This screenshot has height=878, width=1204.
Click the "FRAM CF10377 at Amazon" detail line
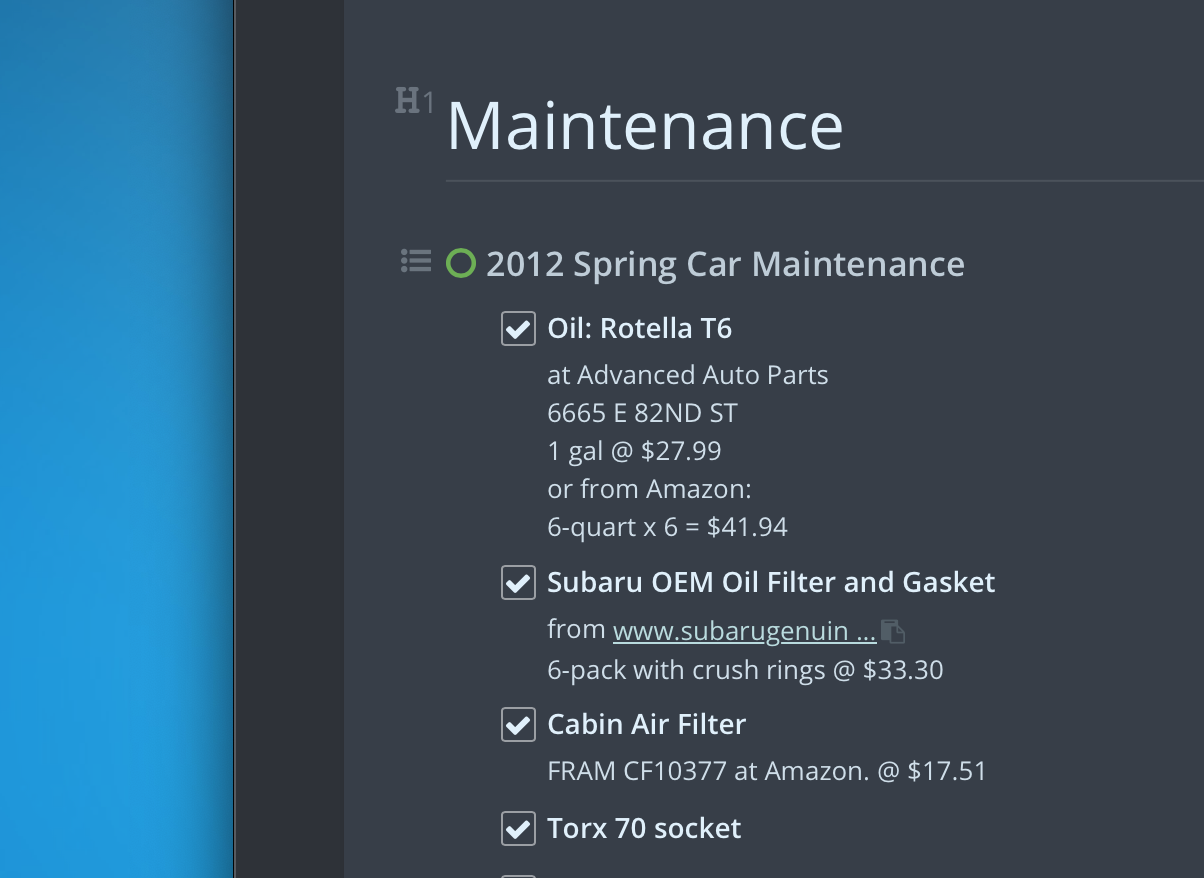tap(765, 770)
